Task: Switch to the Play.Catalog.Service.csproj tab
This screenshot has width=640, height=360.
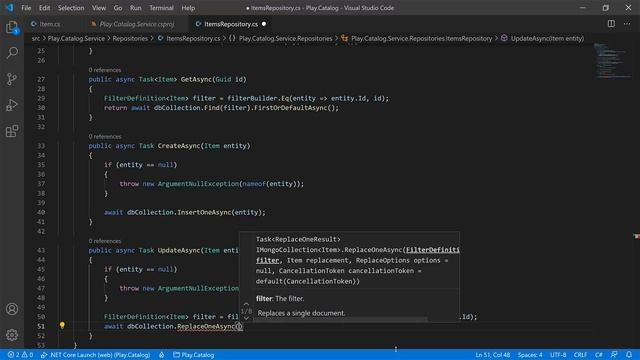Action: tap(136, 24)
